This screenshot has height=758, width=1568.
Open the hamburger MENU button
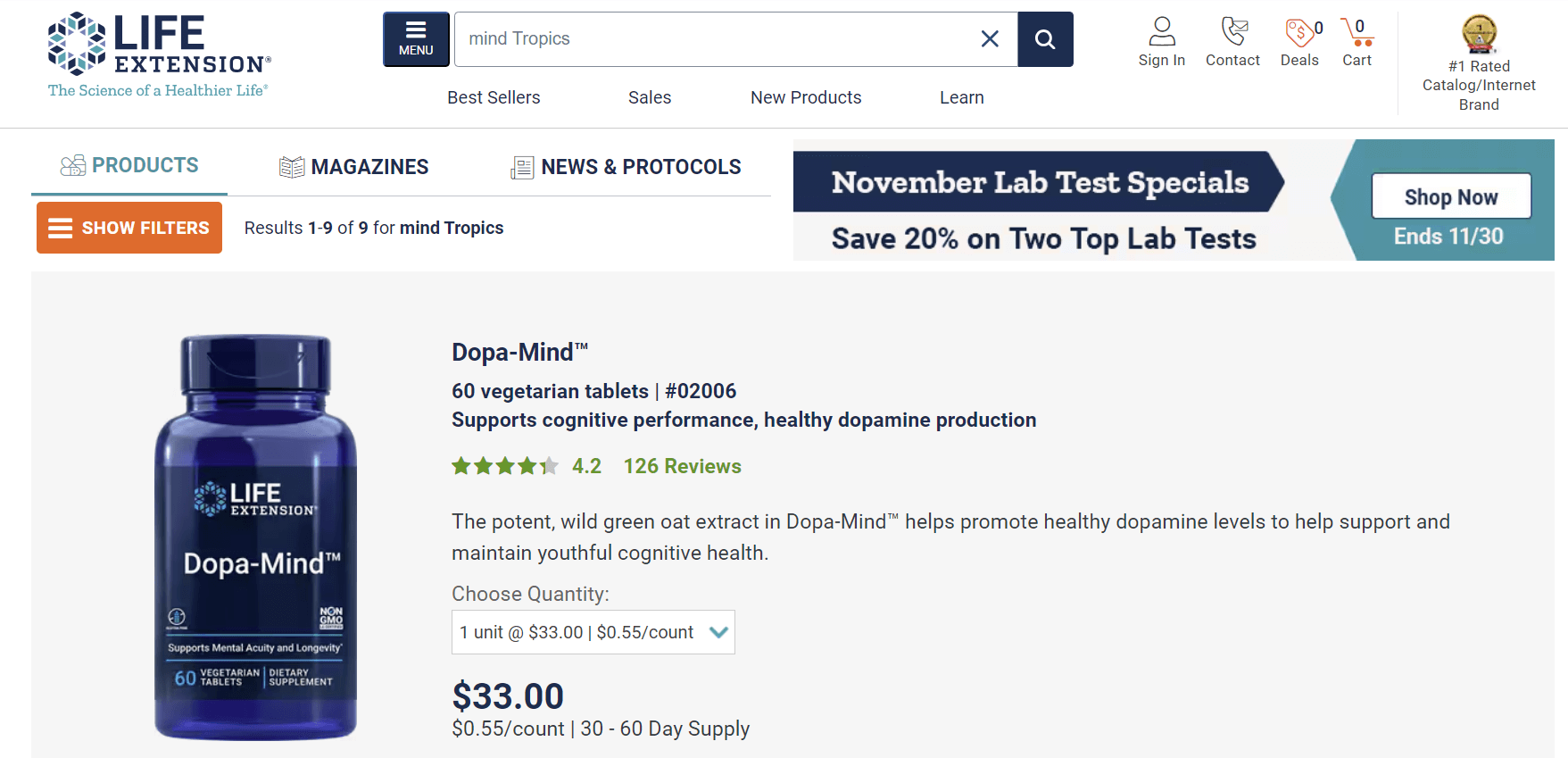tap(416, 39)
